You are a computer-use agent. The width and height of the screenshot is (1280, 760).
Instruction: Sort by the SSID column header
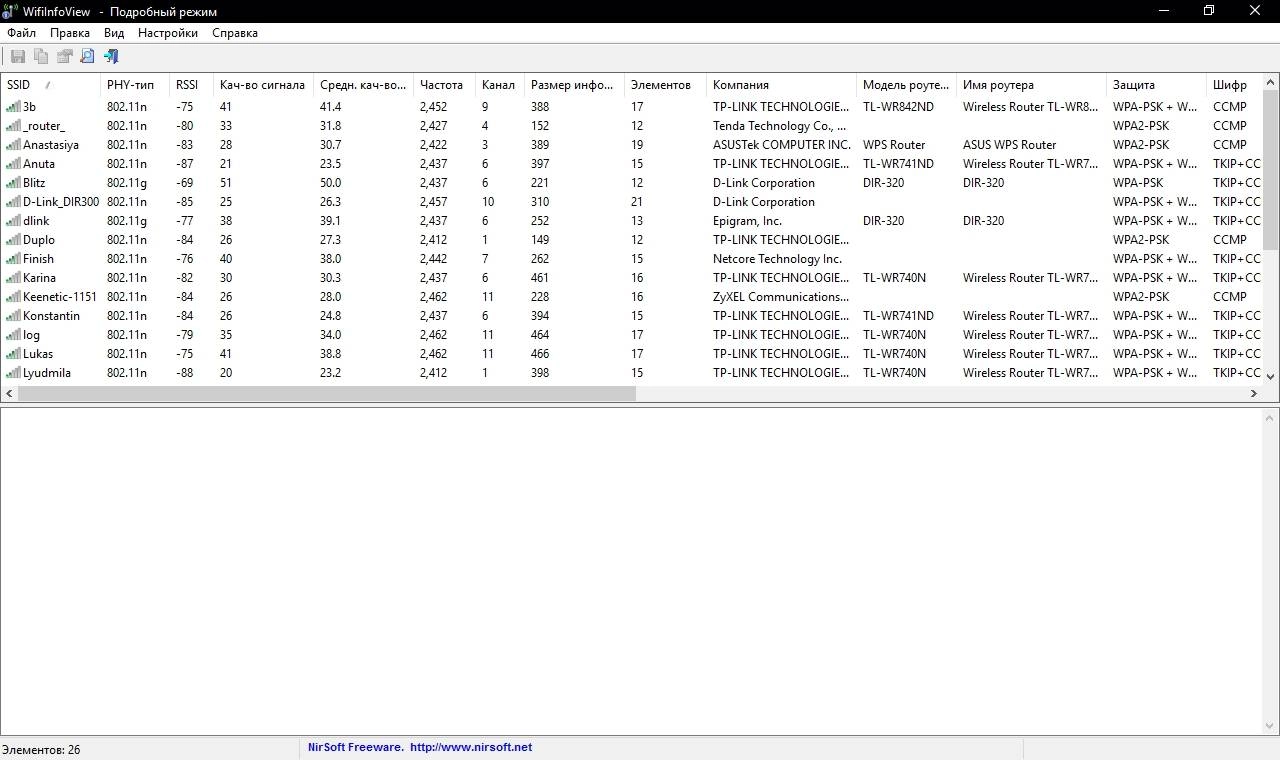50,85
